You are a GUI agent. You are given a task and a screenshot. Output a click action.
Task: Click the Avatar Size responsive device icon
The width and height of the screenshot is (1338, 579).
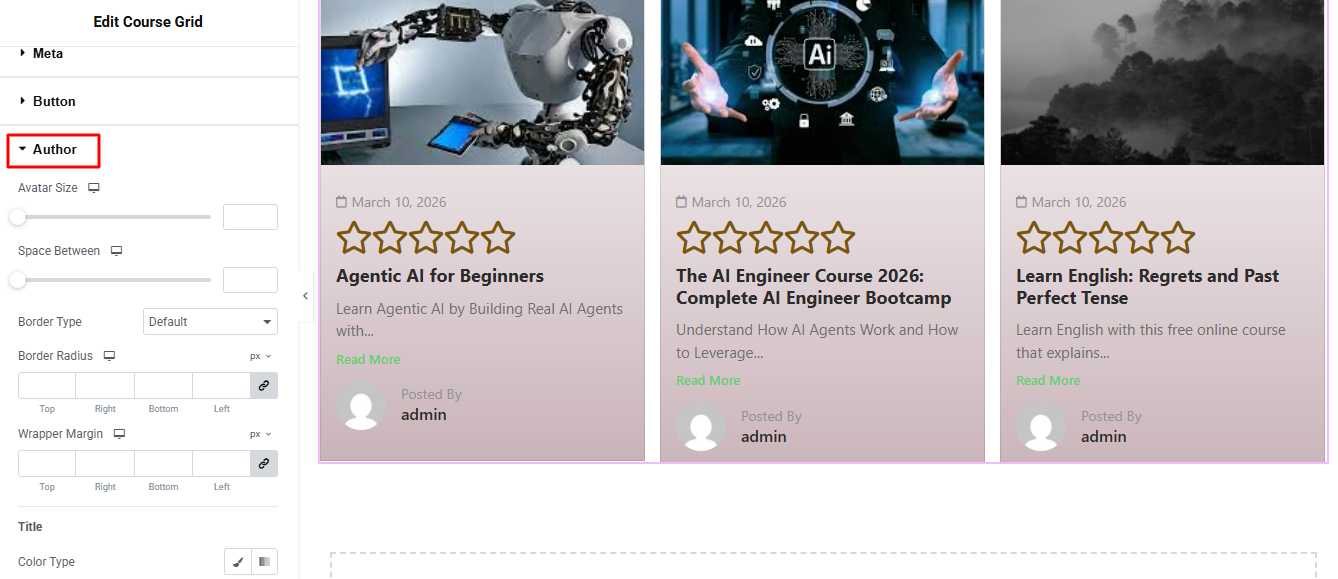pos(94,188)
